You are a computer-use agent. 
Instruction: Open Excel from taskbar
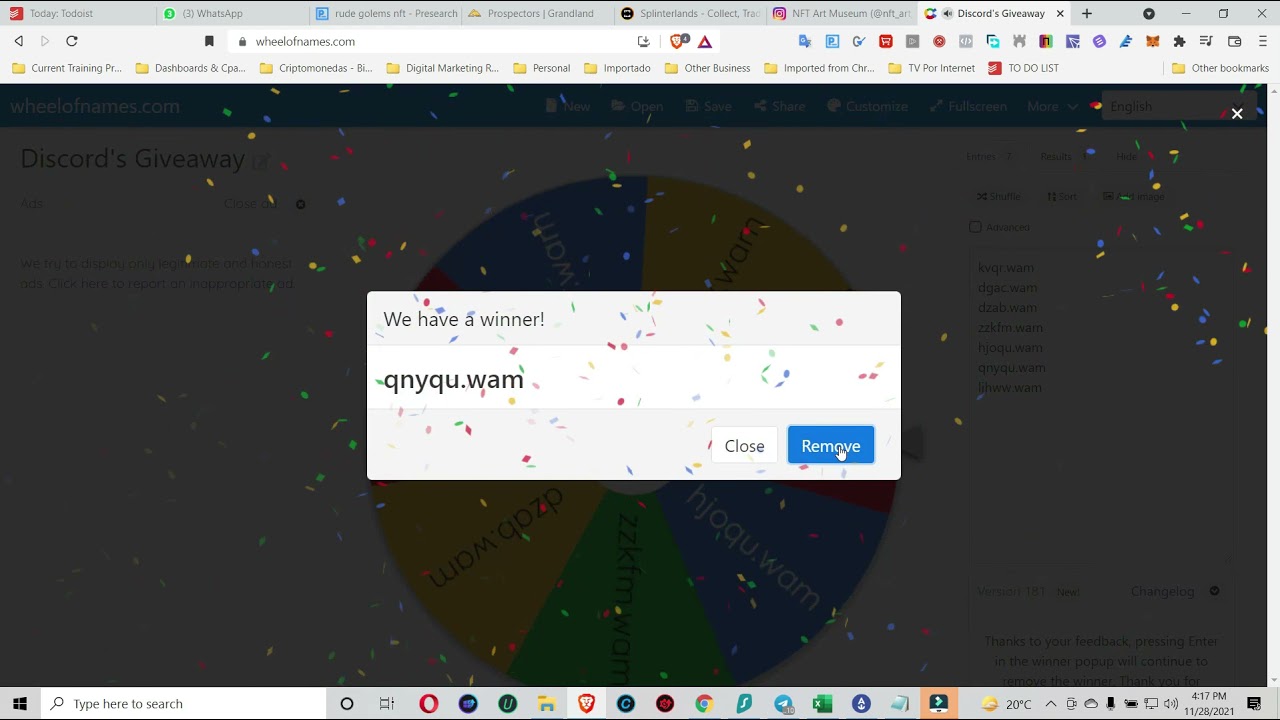pos(822,704)
